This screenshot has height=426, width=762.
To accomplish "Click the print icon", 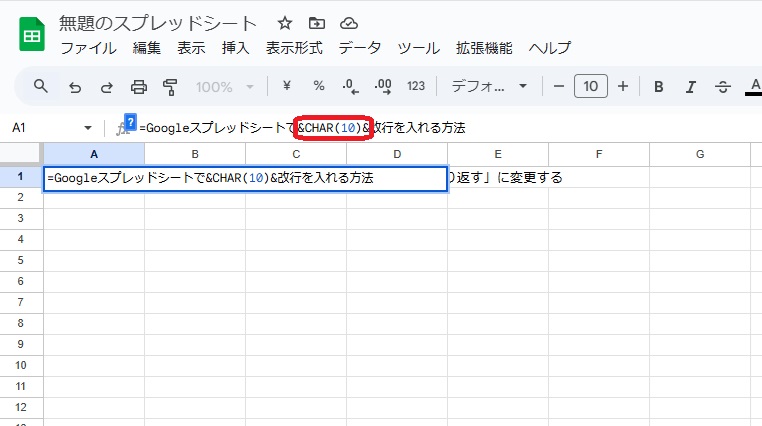I will click(139, 87).
